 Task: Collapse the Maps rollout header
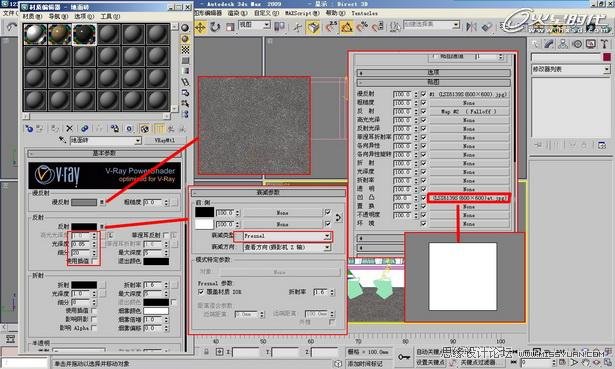pyautogui.click(x=433, y=82)
